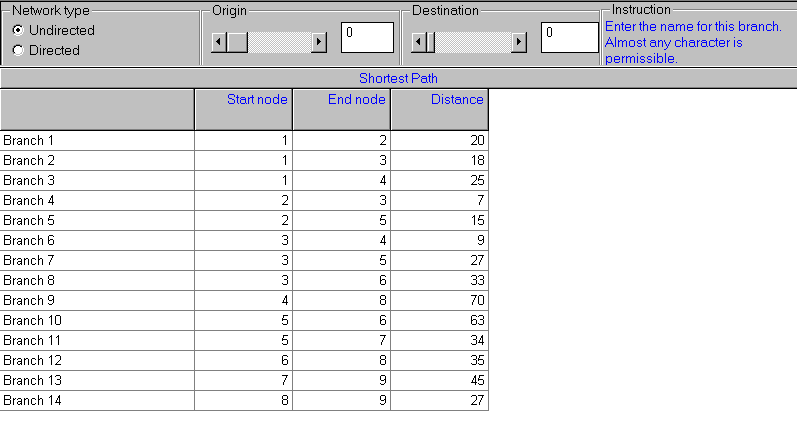797x423 pixels.
Task: Click the Origin value input field
Action: pyautogui.click(x=366, y=37)
